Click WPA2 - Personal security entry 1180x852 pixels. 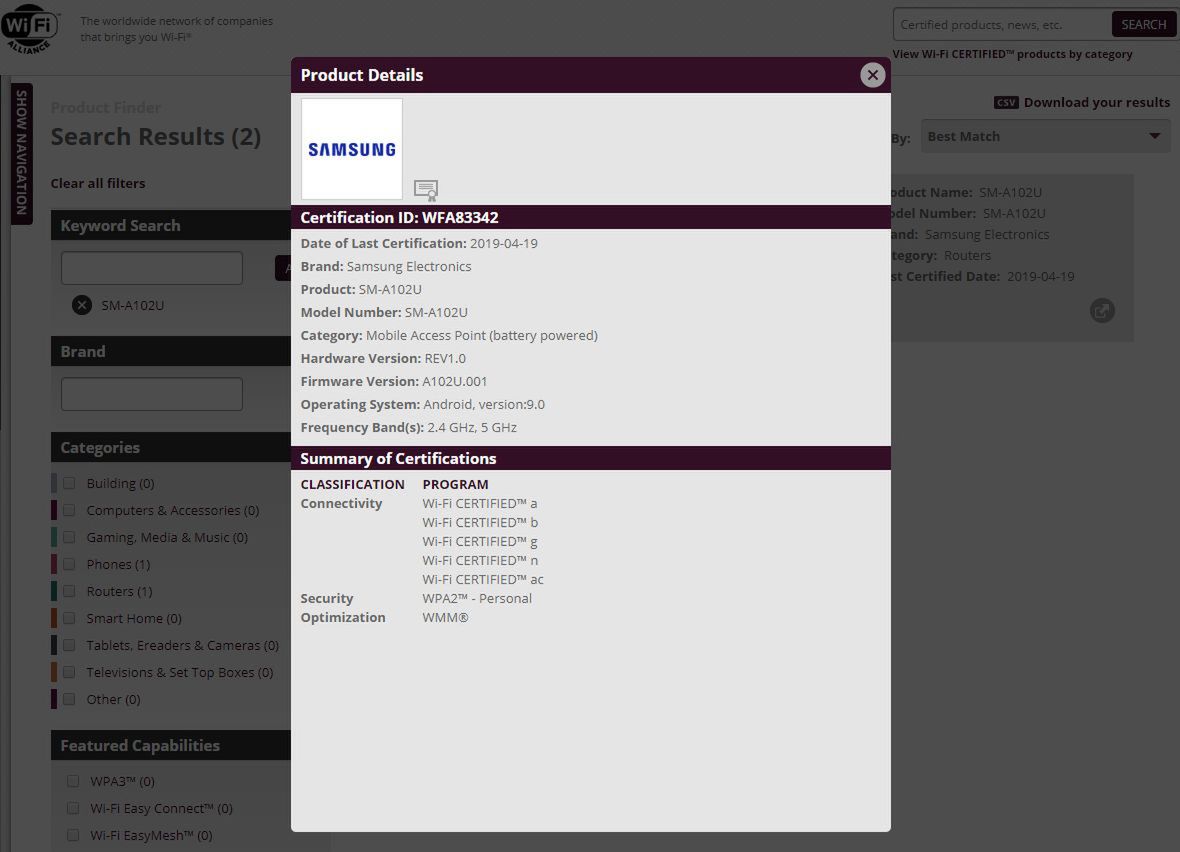coord(477,598)
